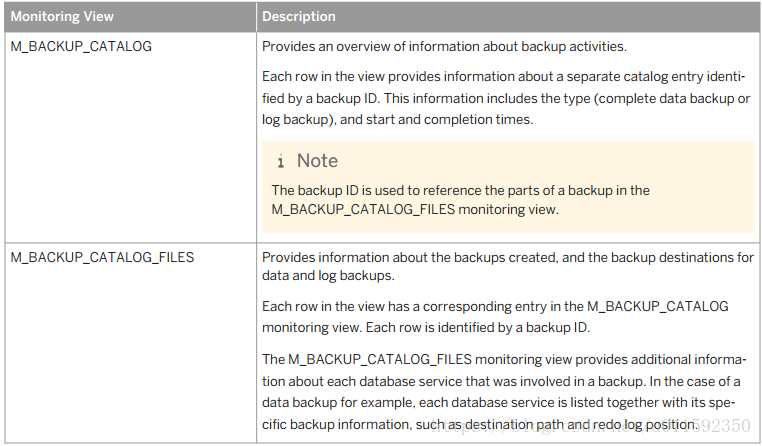Click the paragraph beginning 'The M_BACKUP_CATALOG_FILES monitoring view provides'
Image resolution: width=762 pixels, height=446 pixels.
[503, 392]
